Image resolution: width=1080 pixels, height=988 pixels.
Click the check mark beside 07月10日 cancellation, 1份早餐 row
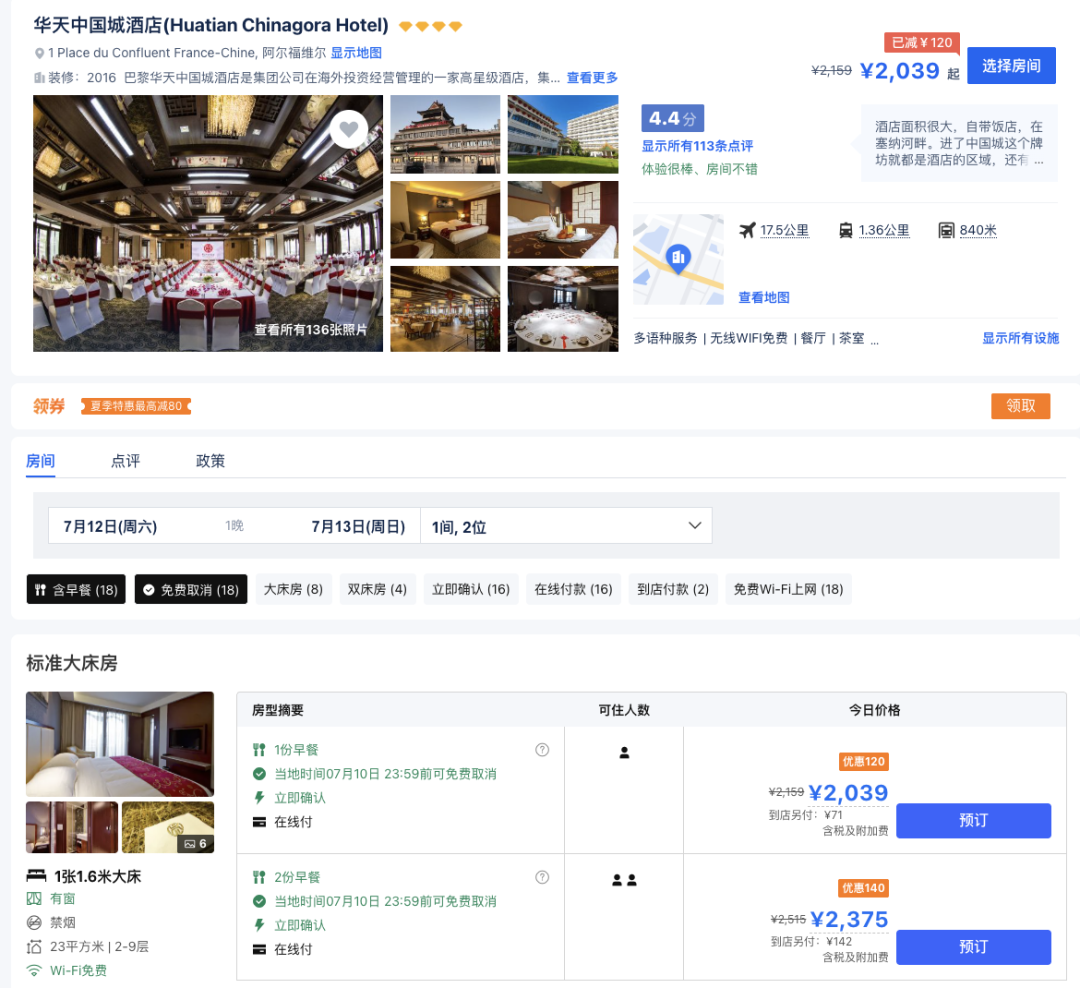tap(259, 774)
